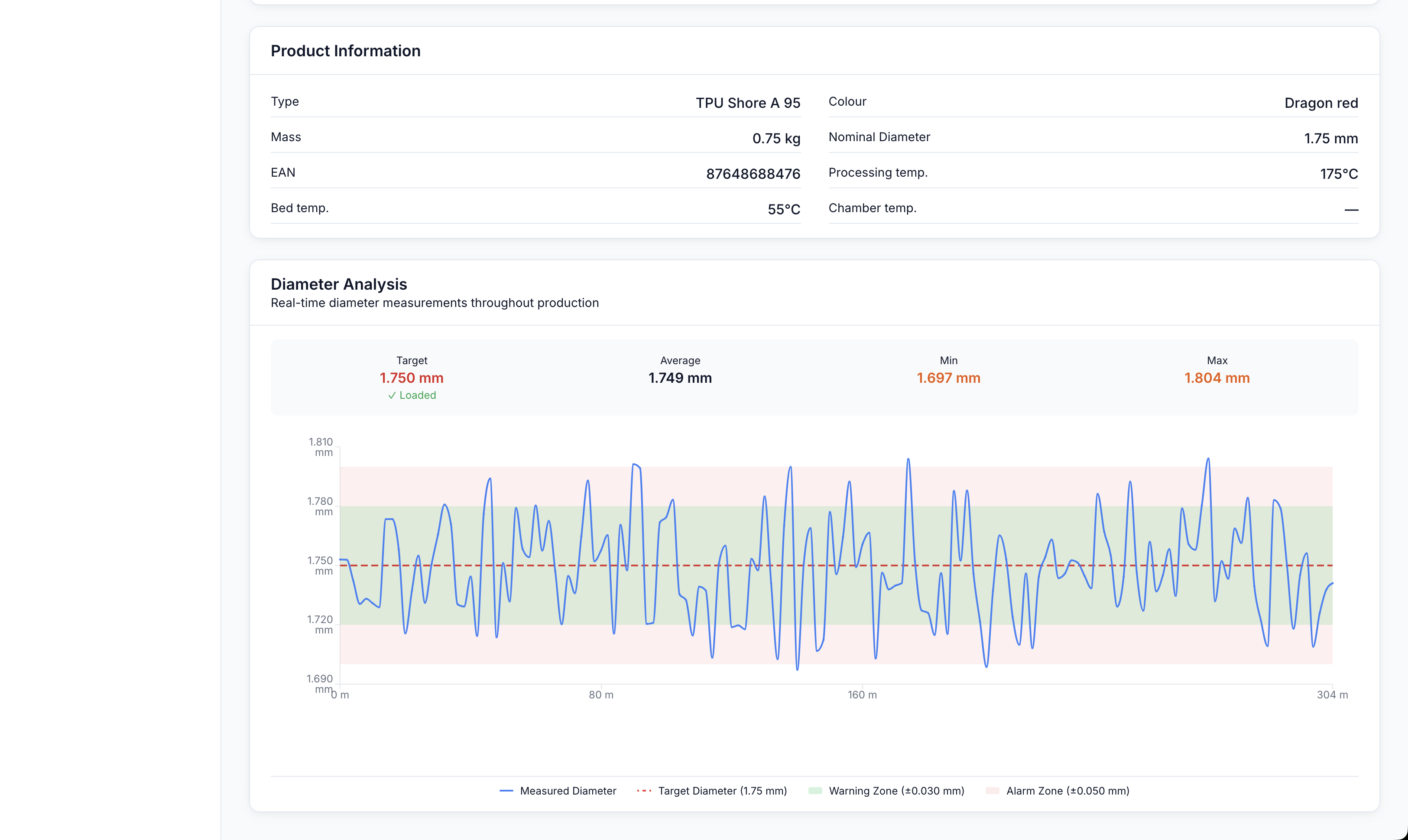This screenshot has width=1408, height=840.
Task: Click the pink Alarm Zone legend swatch
Action: (992, 791)
